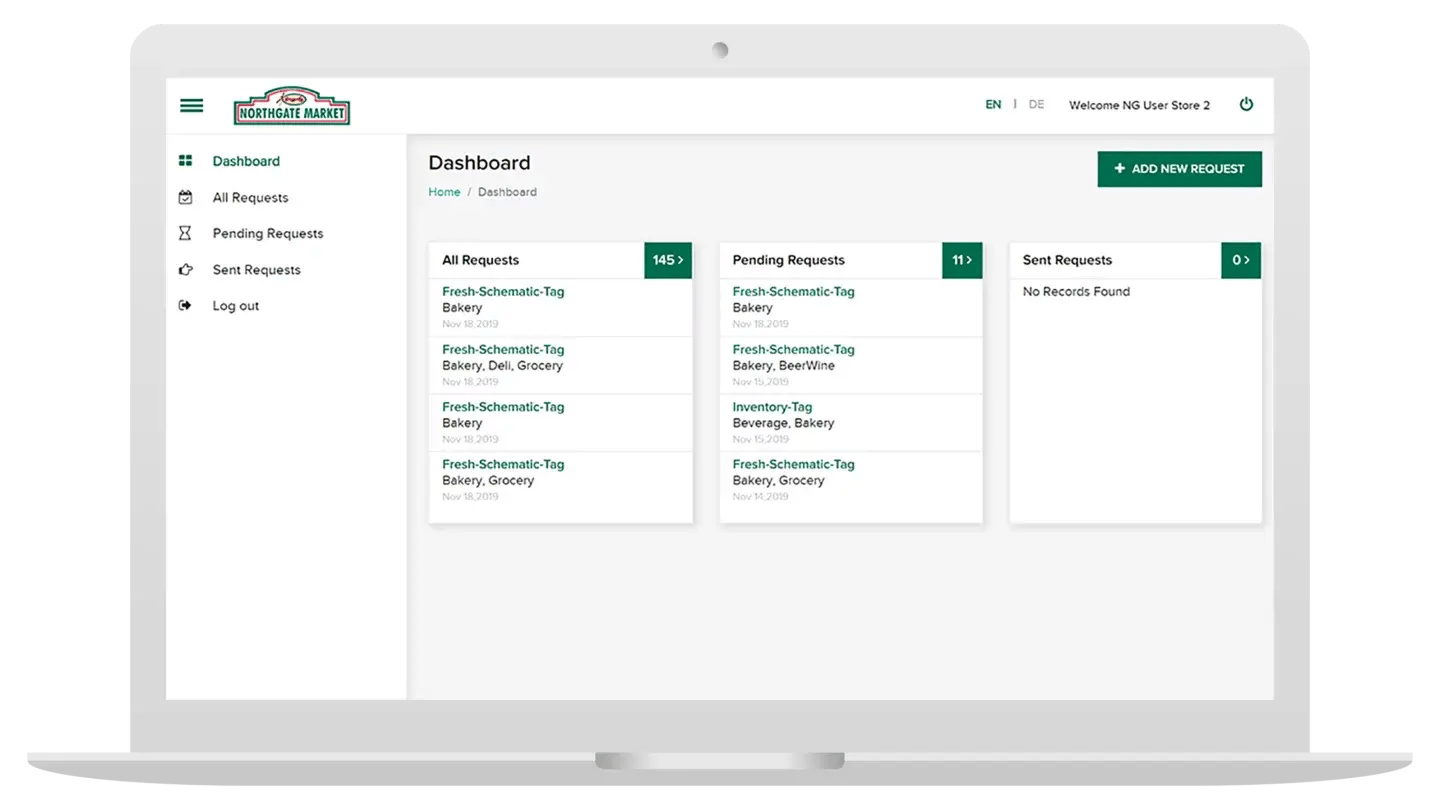Select EN as the active language
Image resolution: width=1440 pixels, height=810 pixels.
pos(993,104)
